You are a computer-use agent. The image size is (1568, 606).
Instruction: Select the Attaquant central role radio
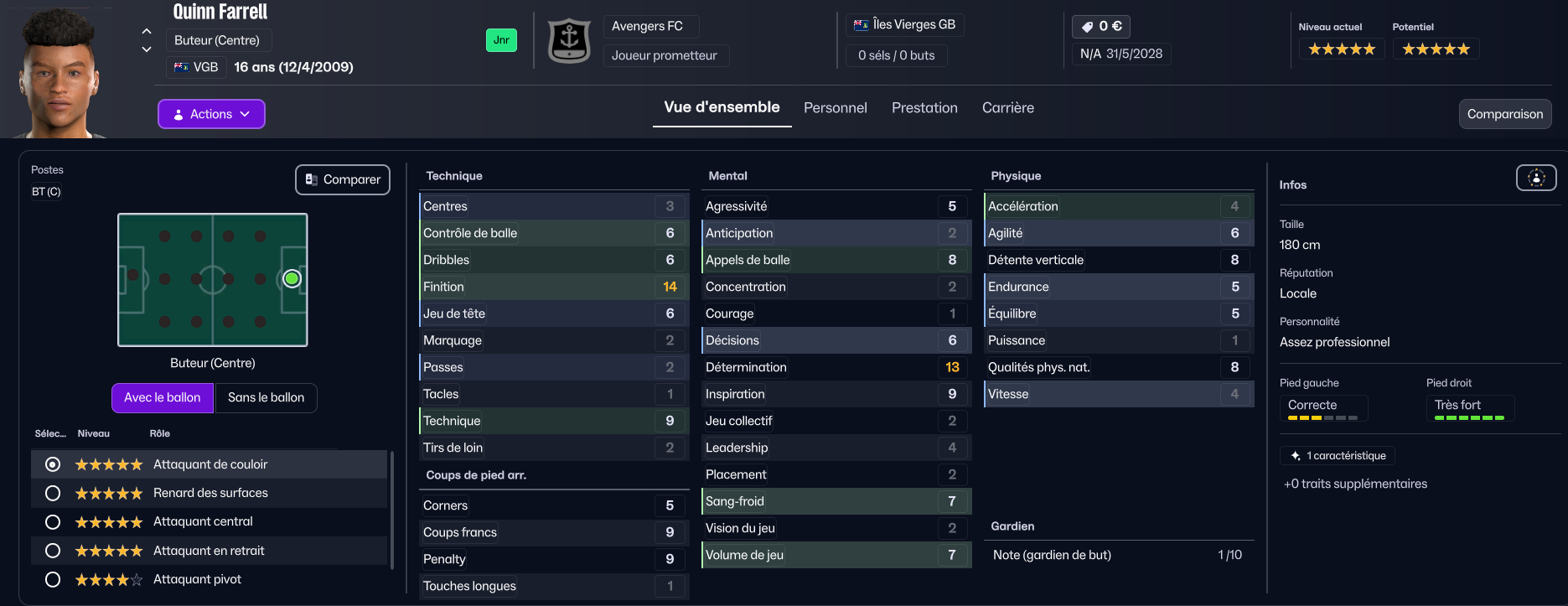[x=53, y=522]
